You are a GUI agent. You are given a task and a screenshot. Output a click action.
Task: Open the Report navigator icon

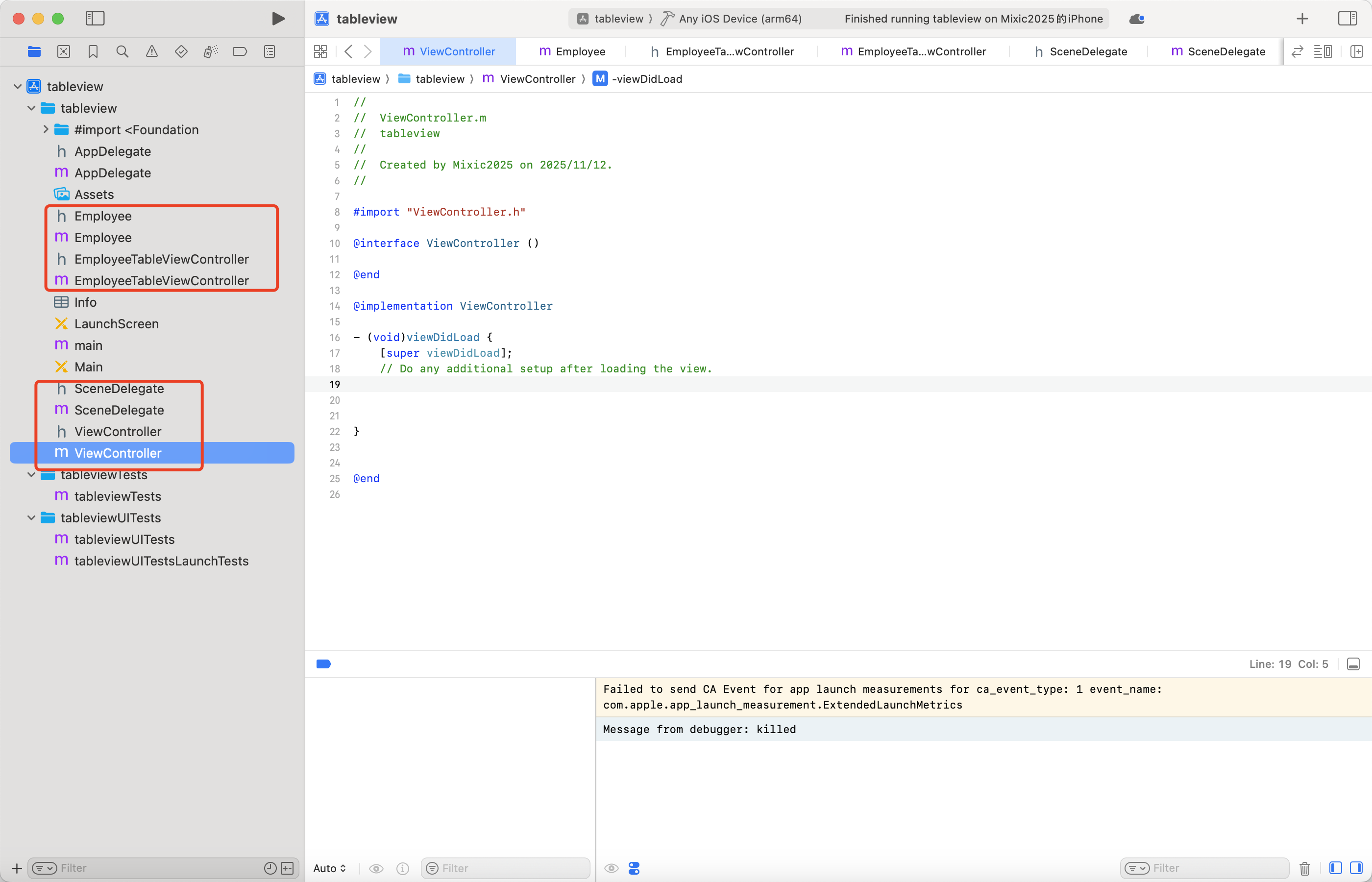(269, 51)
